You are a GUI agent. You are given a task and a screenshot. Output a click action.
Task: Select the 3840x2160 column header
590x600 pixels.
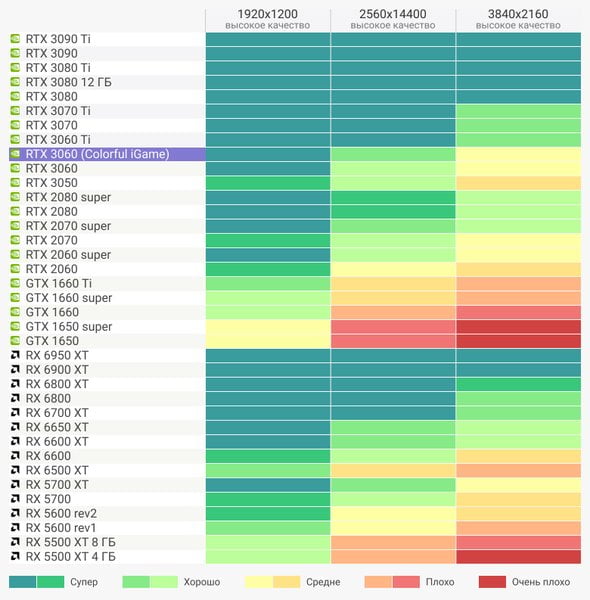[518, 19]
